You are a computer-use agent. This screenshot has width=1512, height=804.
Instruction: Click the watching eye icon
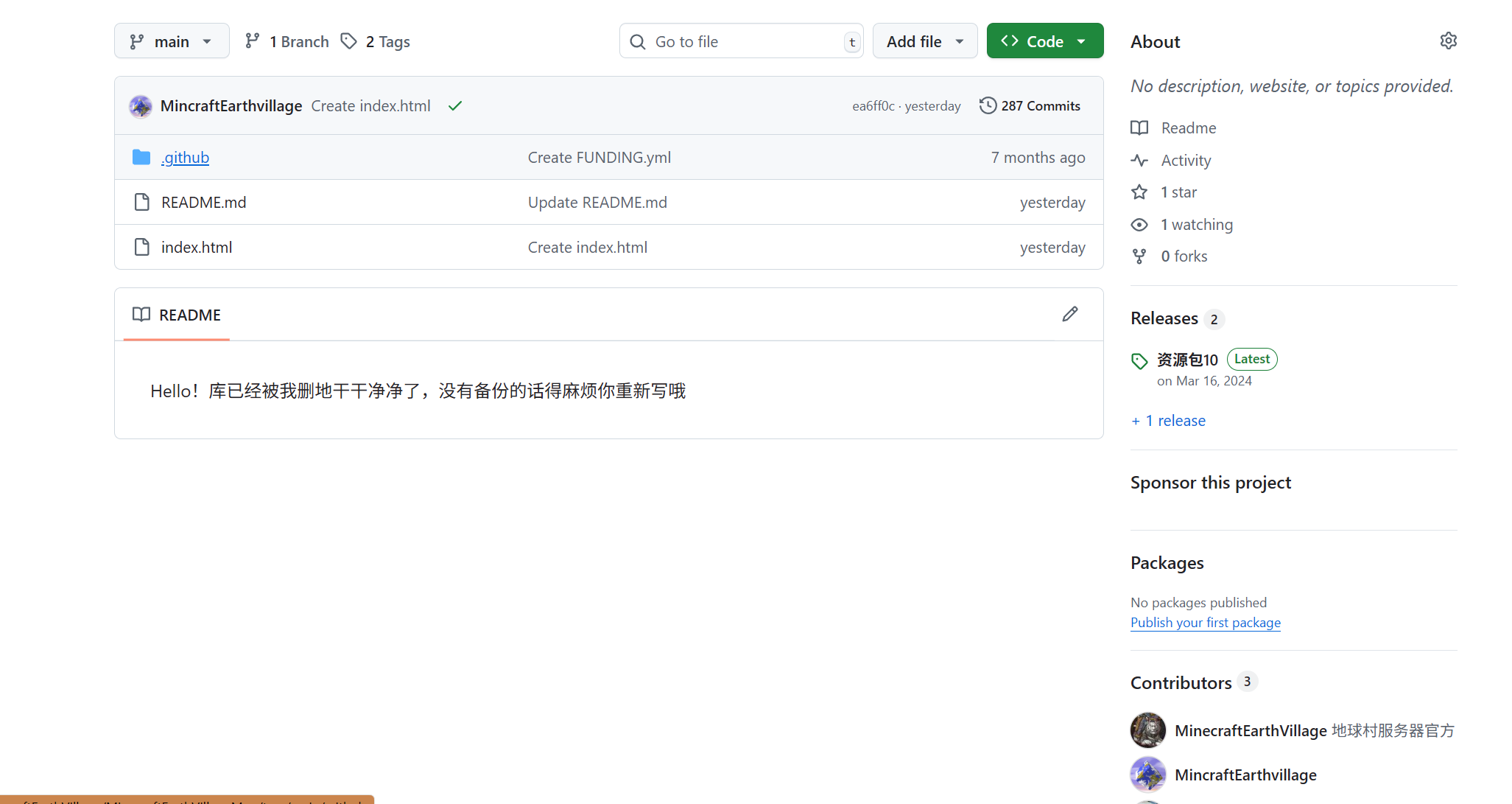click(1139, 225)
